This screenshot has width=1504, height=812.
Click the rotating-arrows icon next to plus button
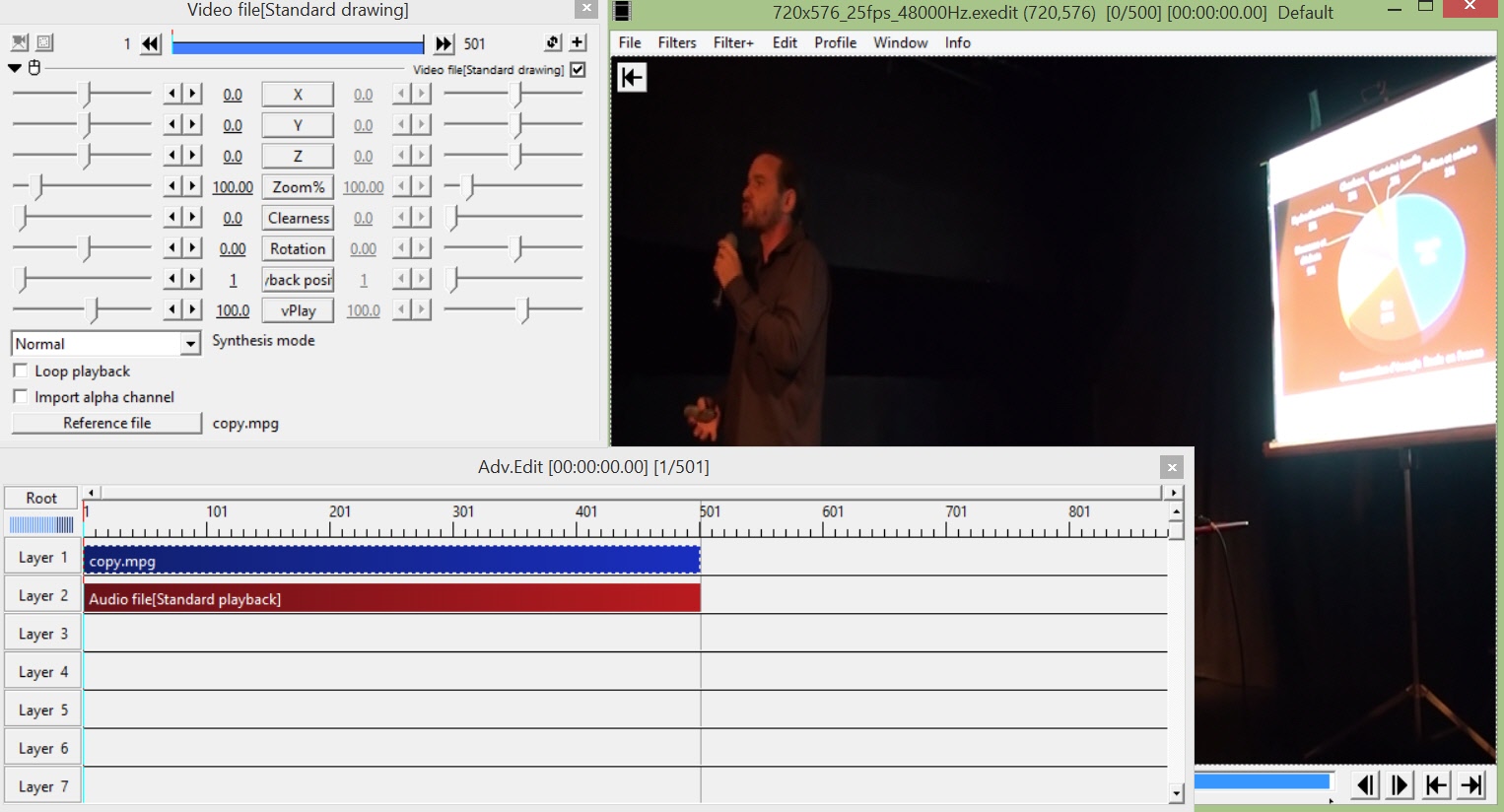tap(553, 43)
